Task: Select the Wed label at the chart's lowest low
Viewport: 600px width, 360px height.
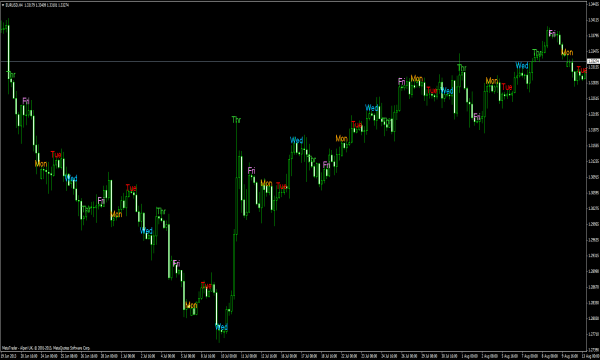Action: click(221, 327)
